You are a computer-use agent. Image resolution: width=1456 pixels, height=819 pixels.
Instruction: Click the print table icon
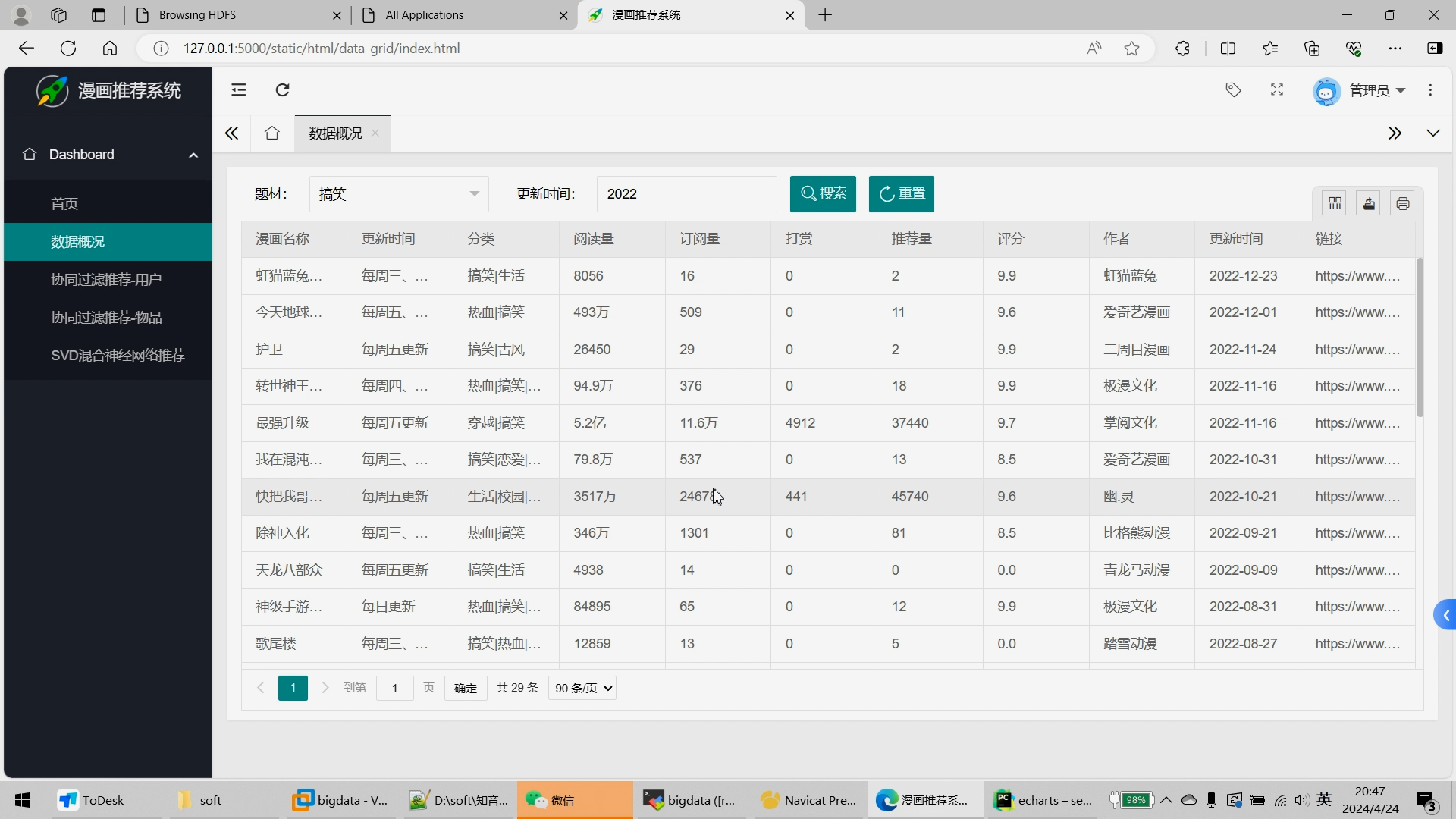pyautogui.click(x=1402, y=203)
